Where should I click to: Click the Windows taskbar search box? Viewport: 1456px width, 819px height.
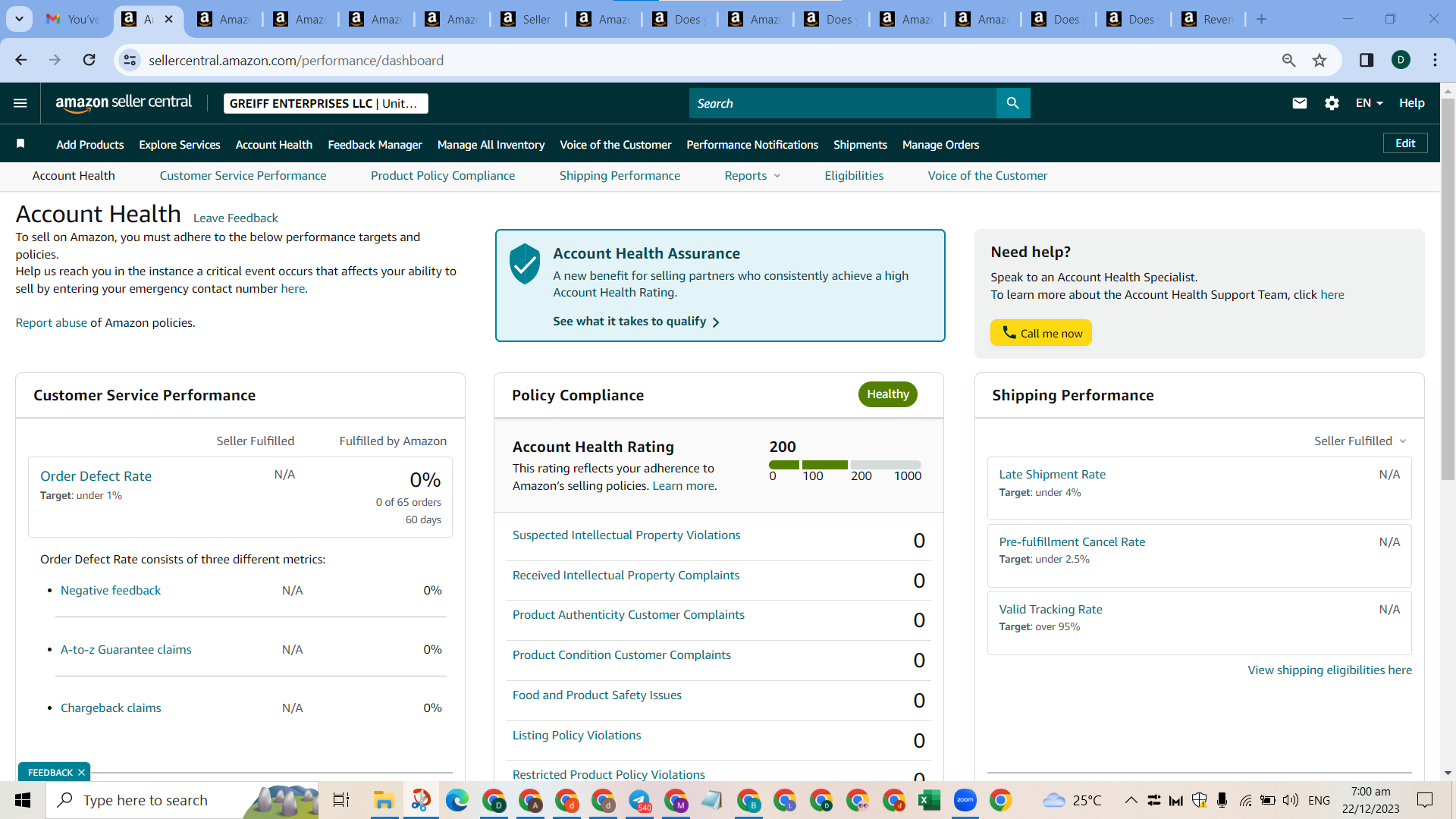[x=182, y=800]
